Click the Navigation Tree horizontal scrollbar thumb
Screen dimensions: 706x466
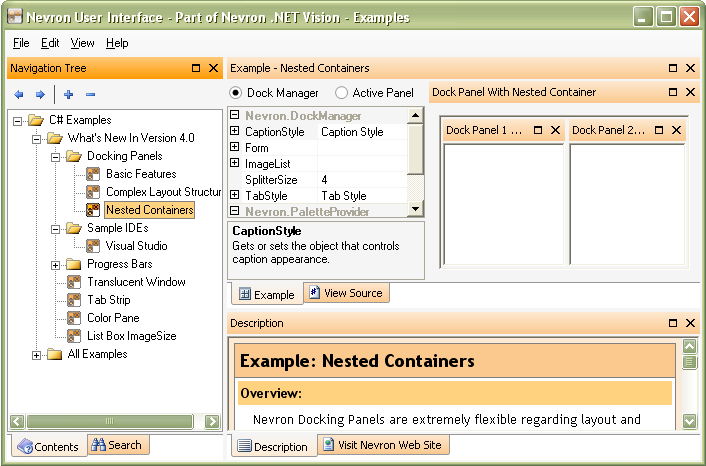(110, 421)
